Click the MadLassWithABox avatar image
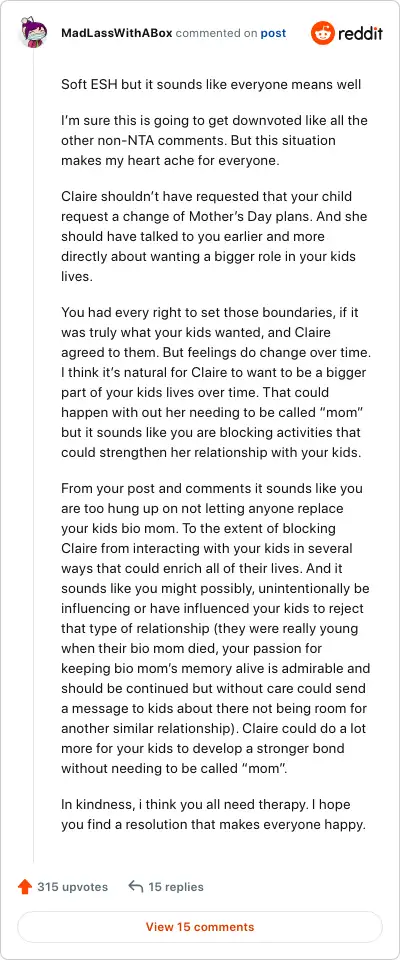This screenshot has width=400, height=960. tap(32, 33)
